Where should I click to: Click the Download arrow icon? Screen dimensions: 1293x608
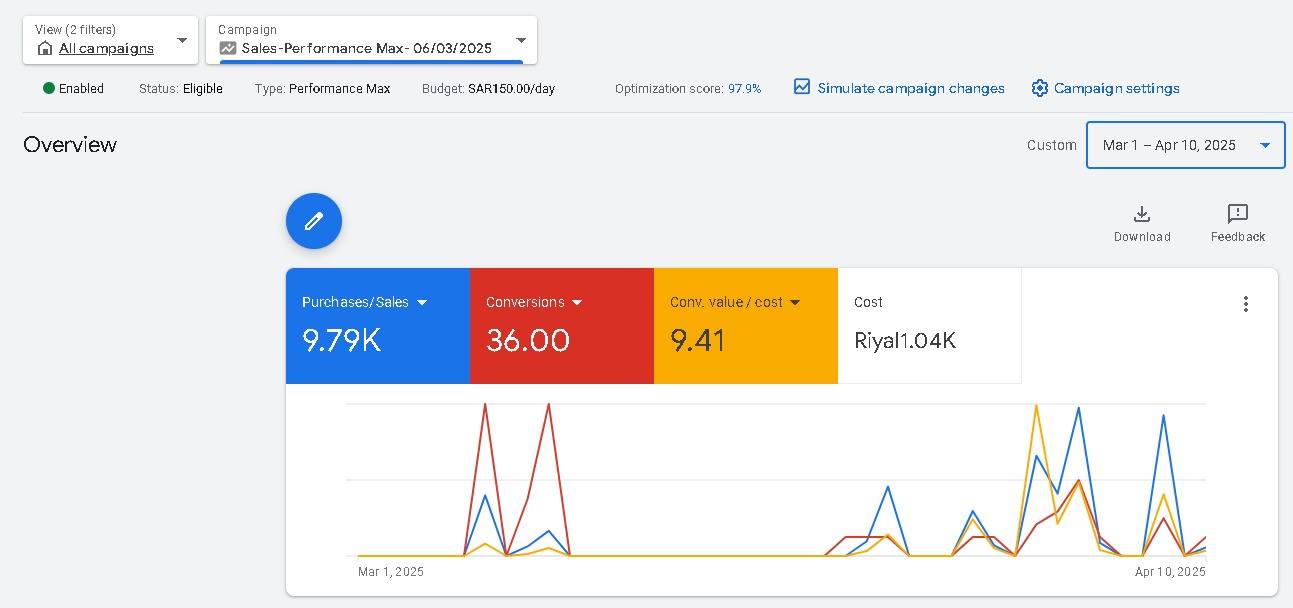(1142, 214)
